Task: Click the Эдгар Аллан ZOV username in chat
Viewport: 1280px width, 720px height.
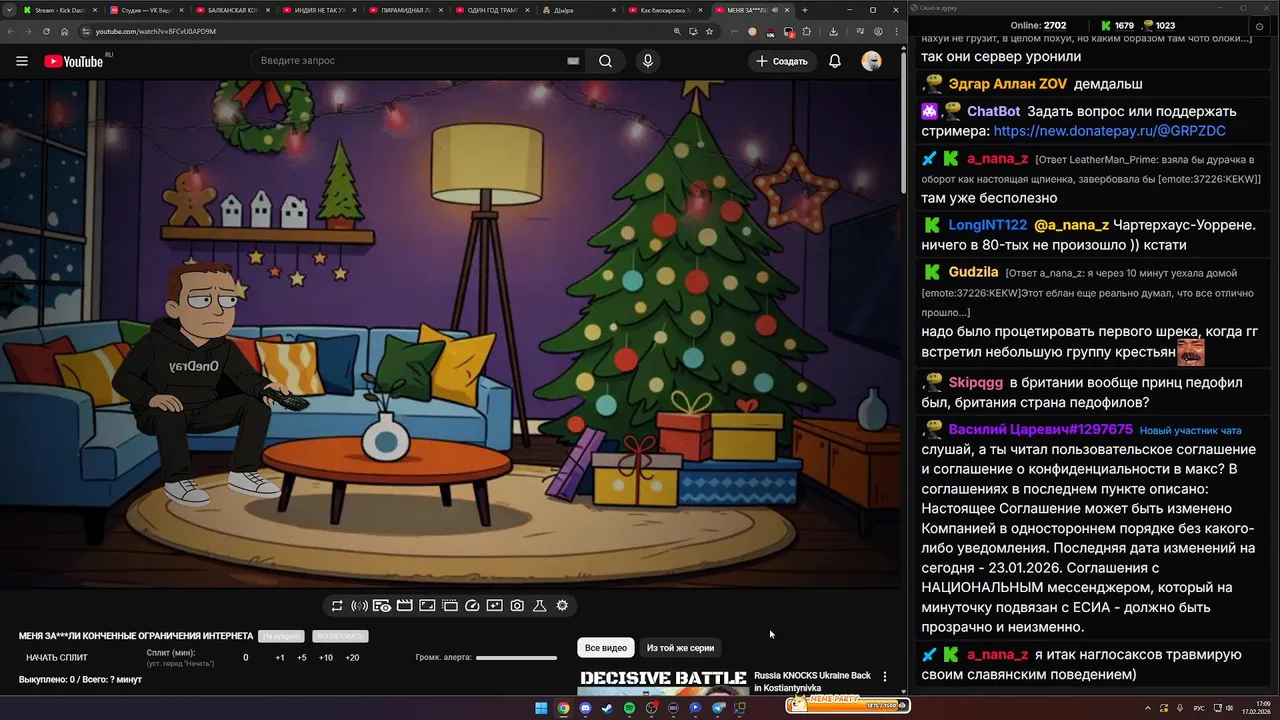Action: 1008,84
